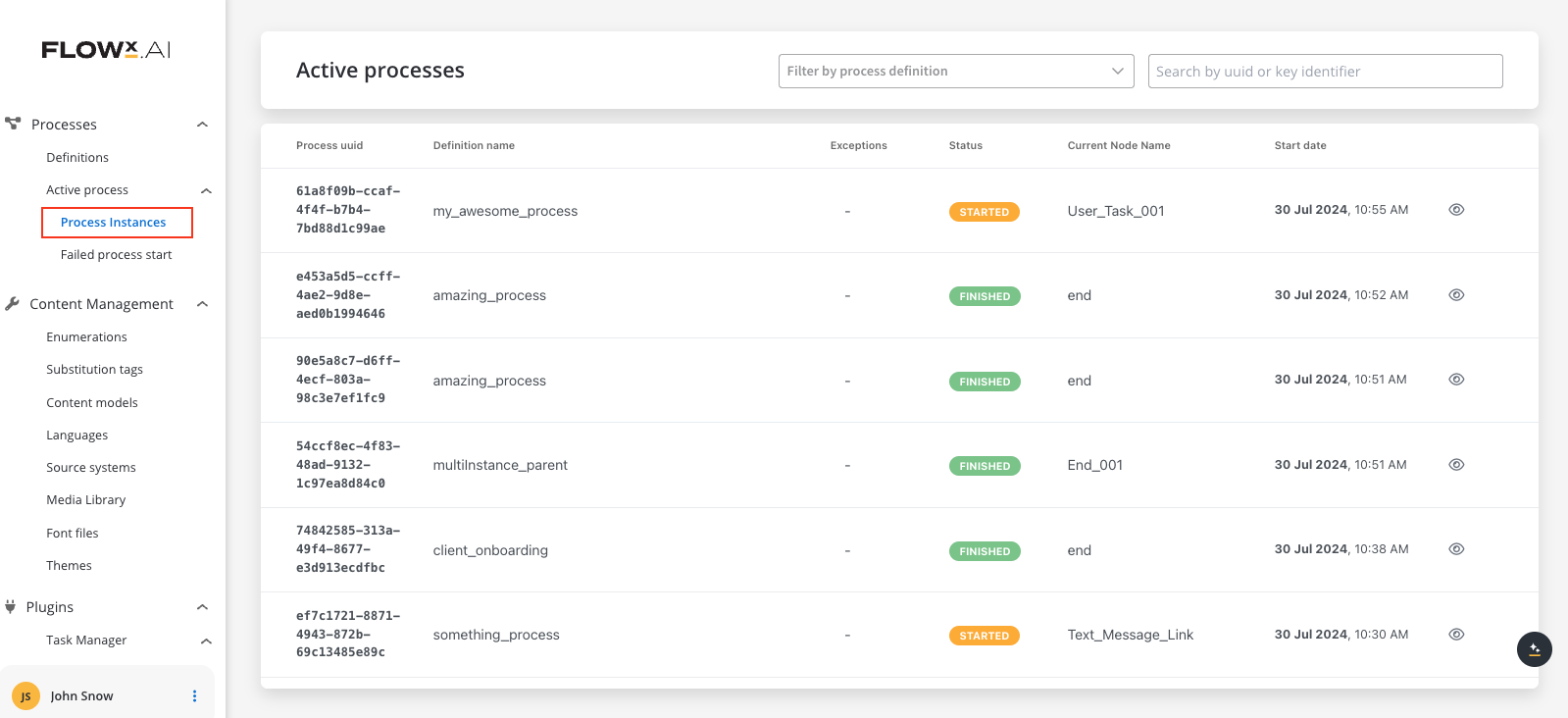View the my_awesome_process instance via eye icon
This screenshot has width=1568, height=718.
click(1456, 210)
